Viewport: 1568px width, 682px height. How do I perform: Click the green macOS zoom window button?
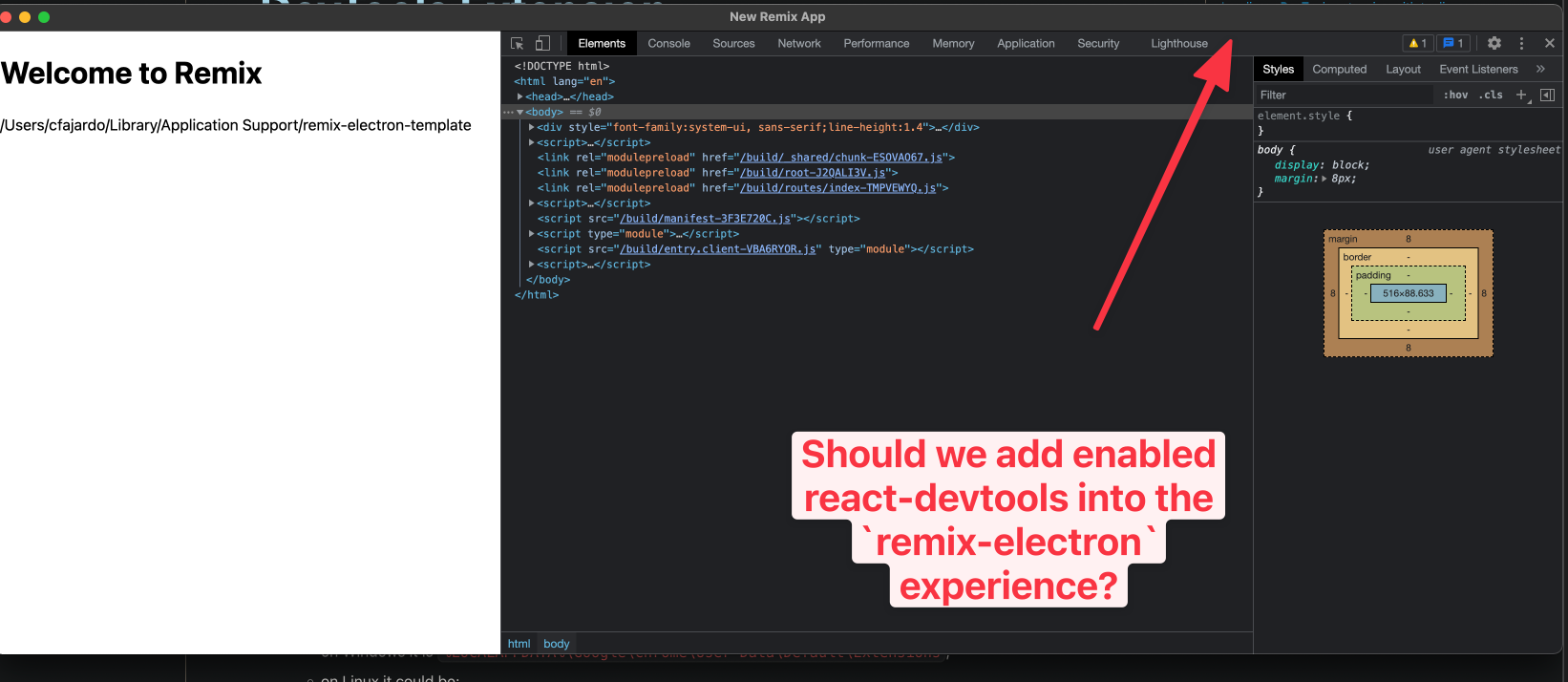43,16
